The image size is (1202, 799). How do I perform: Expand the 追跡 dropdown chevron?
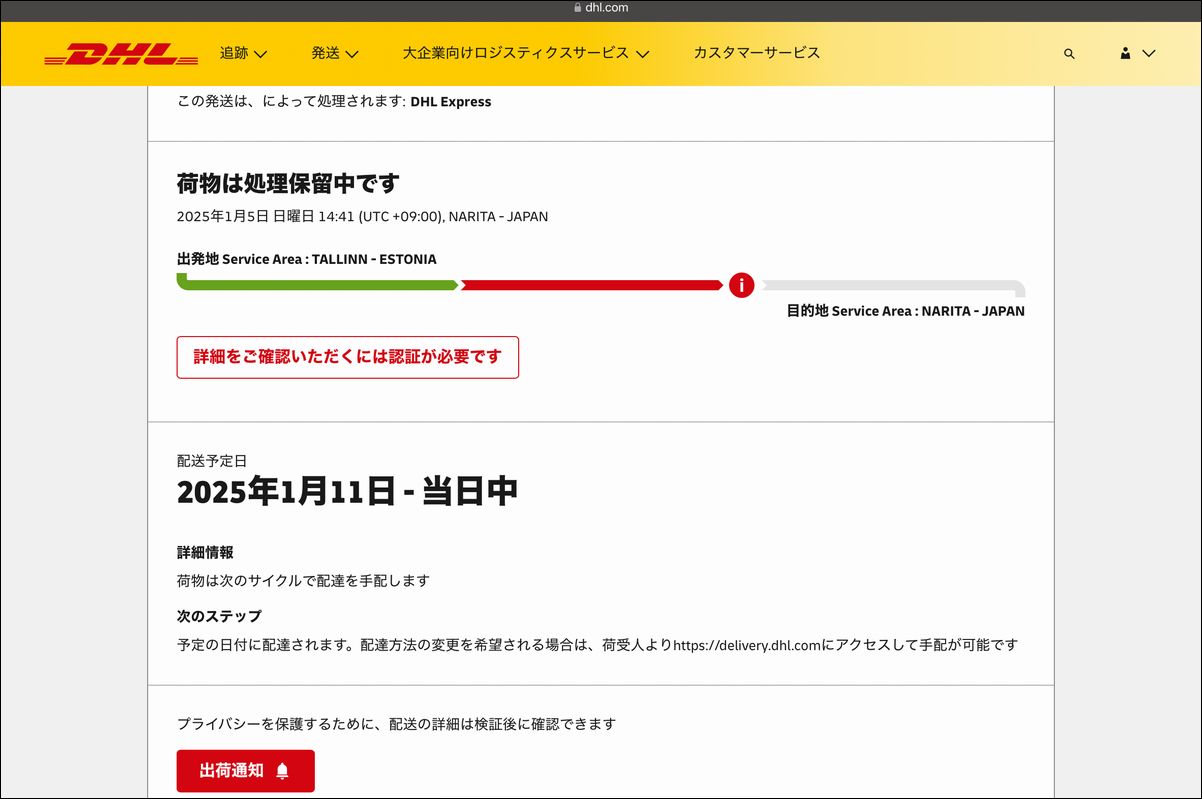(x=260, y=54)
